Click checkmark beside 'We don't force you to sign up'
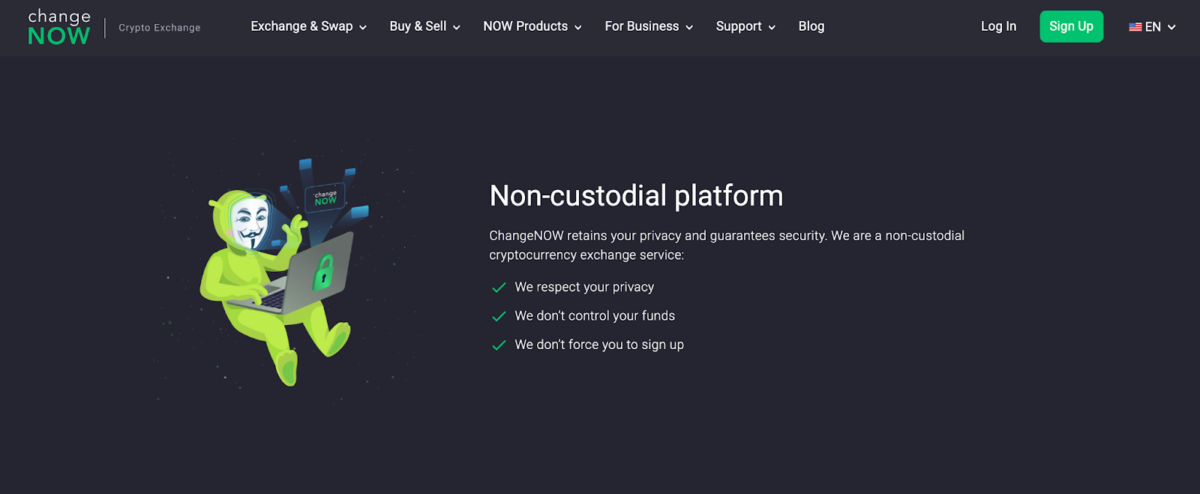 tap(498, 345)
